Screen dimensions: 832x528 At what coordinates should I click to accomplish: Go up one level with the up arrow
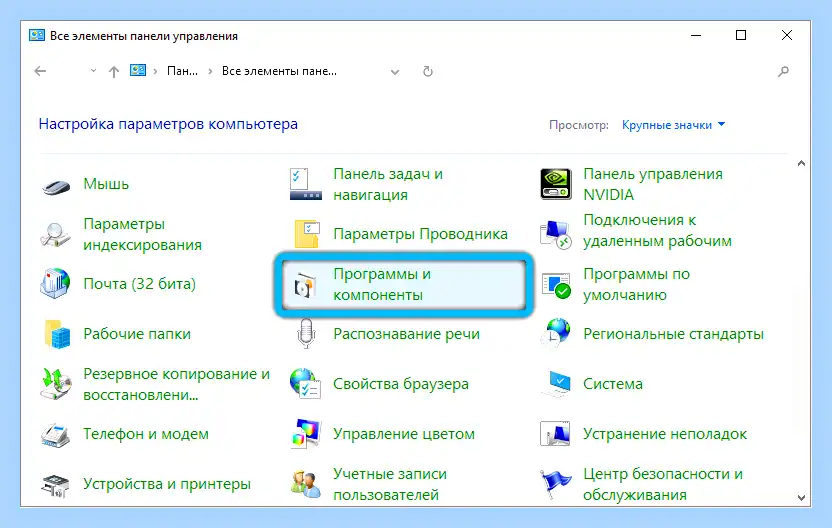tap(114, 72)
